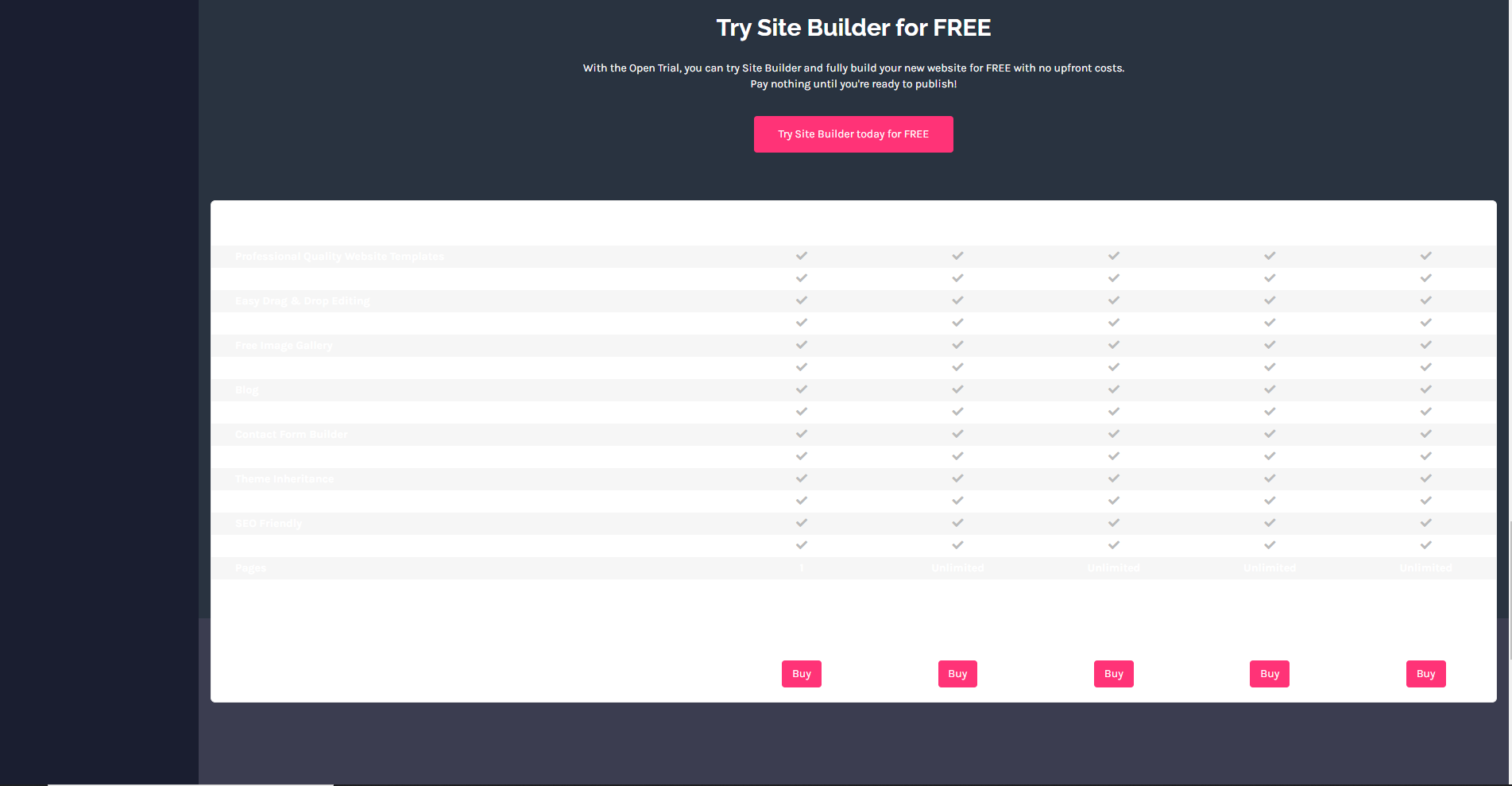This screenshot has width=1512, height=786.
Task: Click the page's vertical scrollbar thumb
Action: [1510, 590]
